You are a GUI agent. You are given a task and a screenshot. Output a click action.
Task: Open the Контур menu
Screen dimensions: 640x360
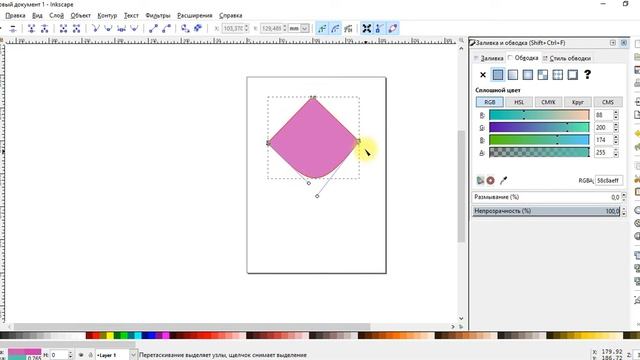click(107, 16)
